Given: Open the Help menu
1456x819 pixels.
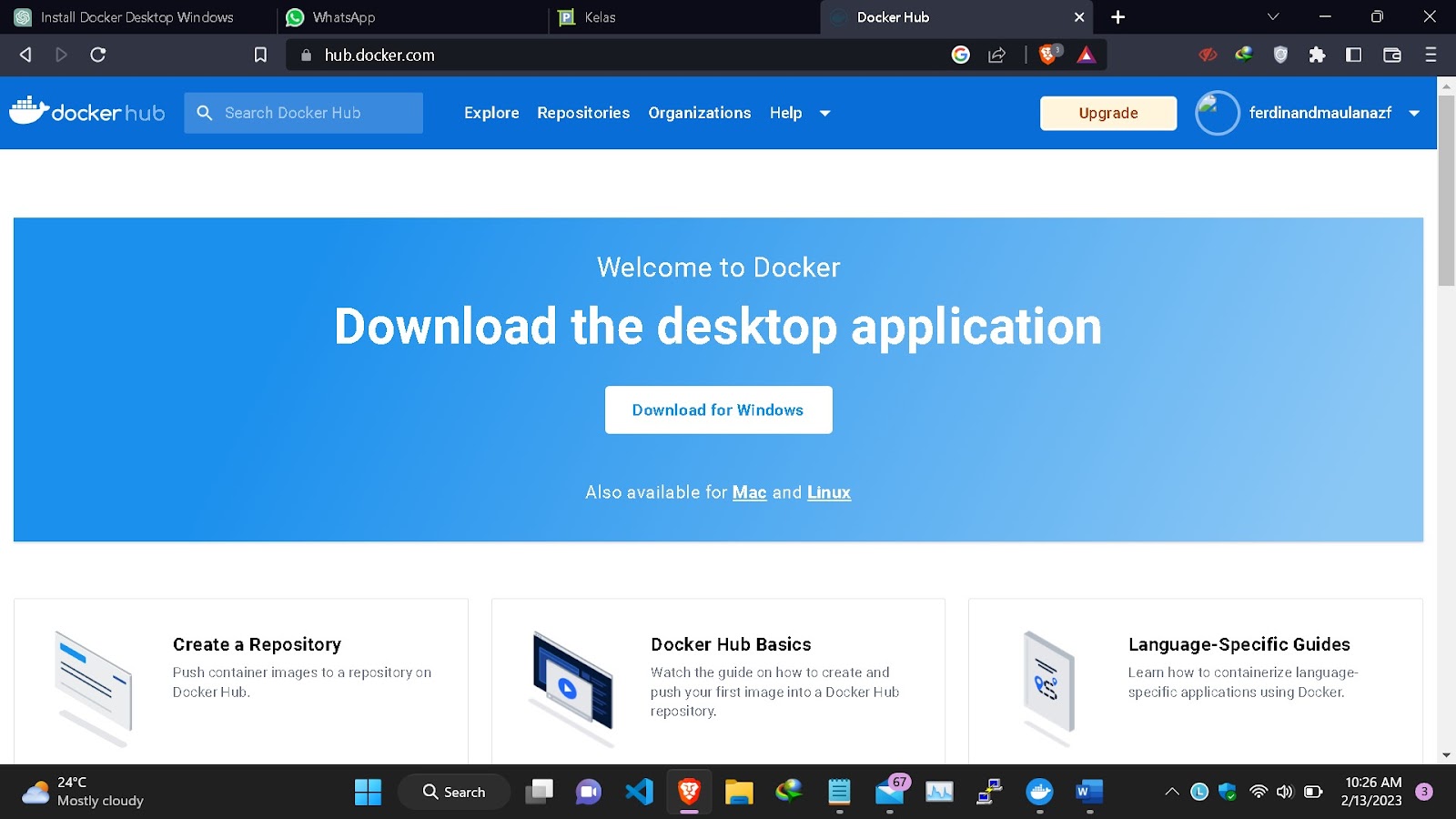Looking at the screenshot, I should coord(786,113).
